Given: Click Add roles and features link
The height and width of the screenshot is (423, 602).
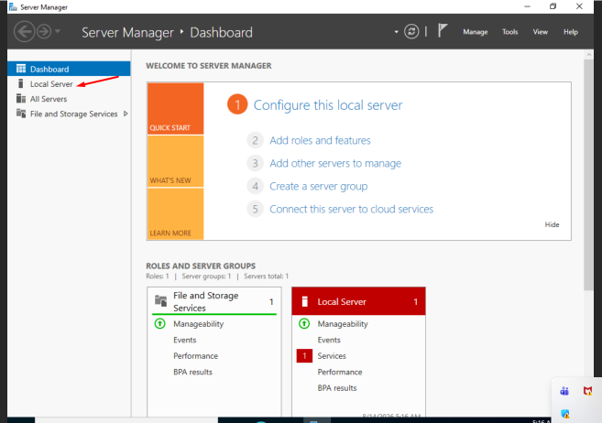Looking at the screenshot, I should pos(320,140).
